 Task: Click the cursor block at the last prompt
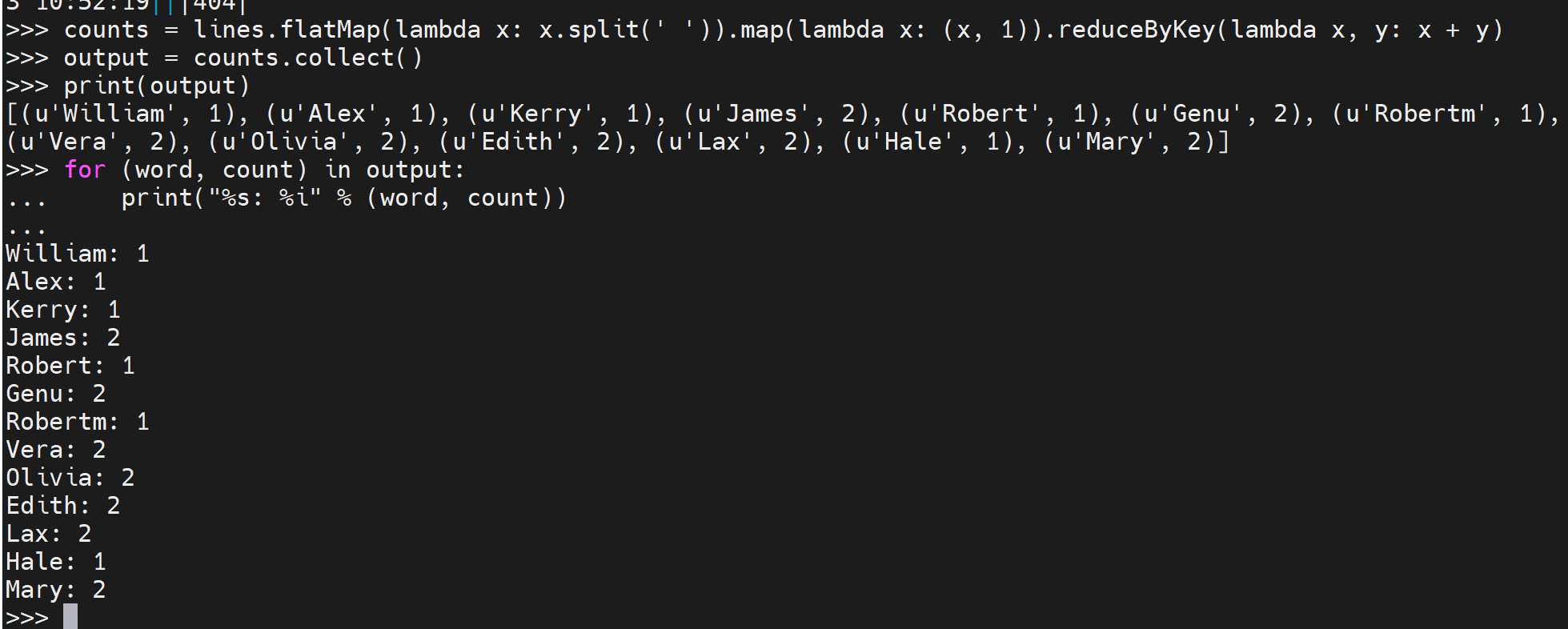coord(70,616)
